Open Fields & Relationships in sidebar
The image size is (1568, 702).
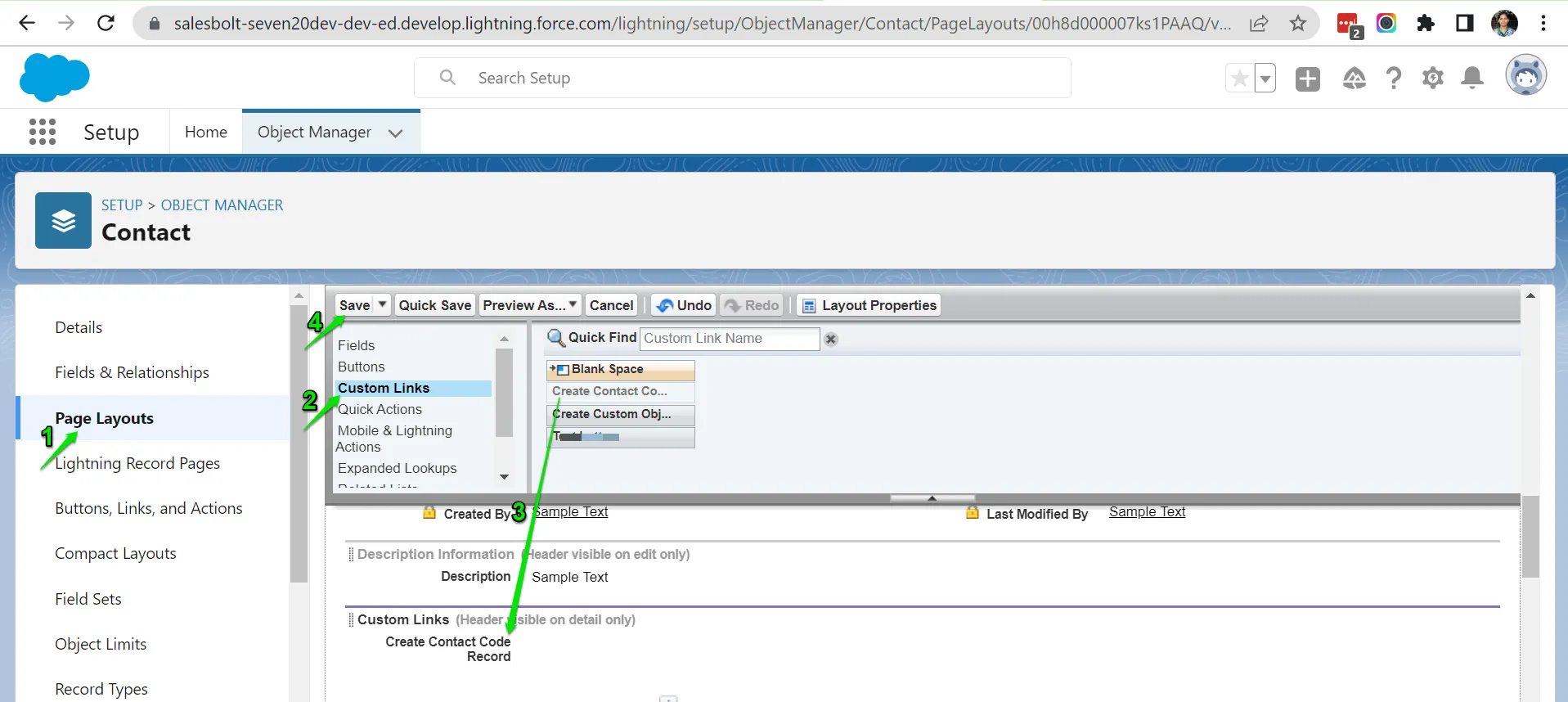pyautogui.click(x=133, y=372)
